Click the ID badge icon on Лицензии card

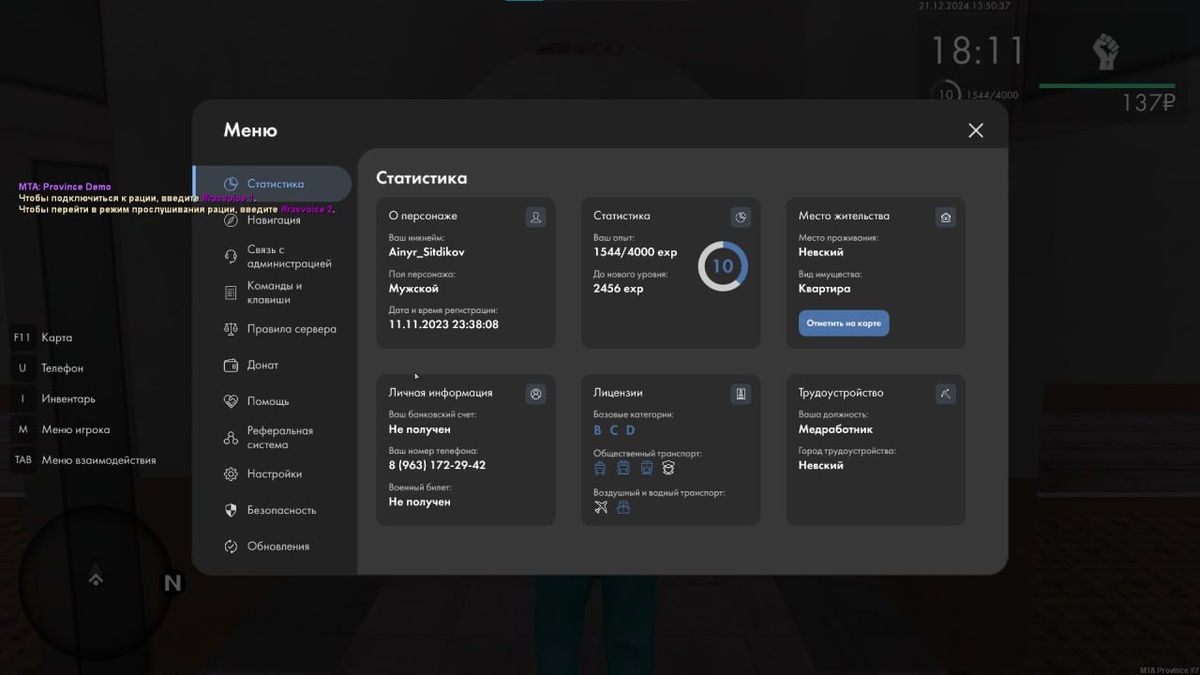coord(741,394)
